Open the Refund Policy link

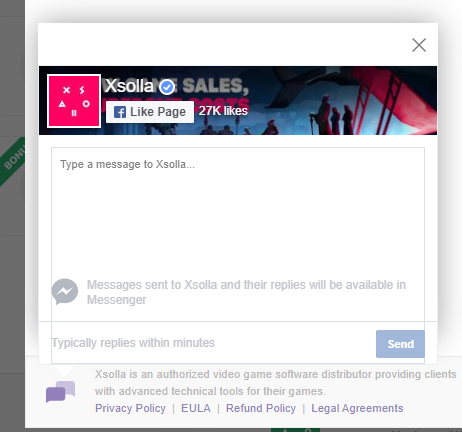coord(261,408)
